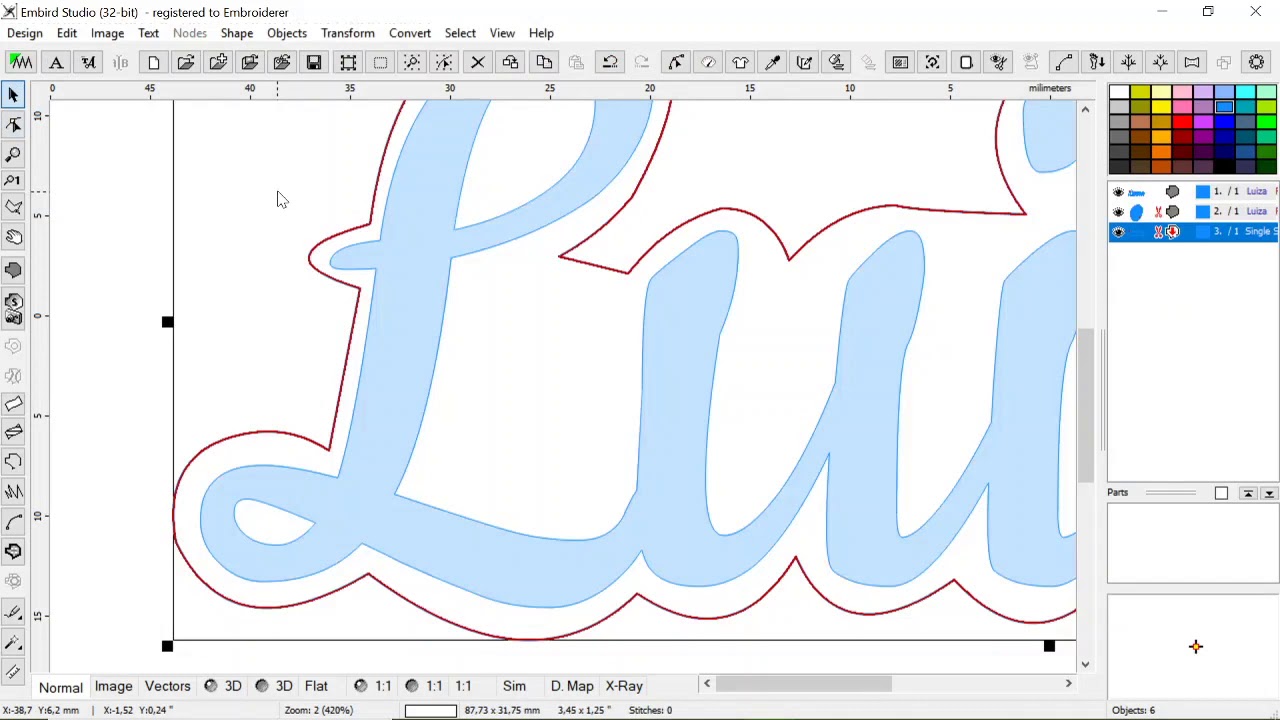This screenshot has width=1280, height=720.
Task: Click the X-Ray button
Action: pos(624,686)
